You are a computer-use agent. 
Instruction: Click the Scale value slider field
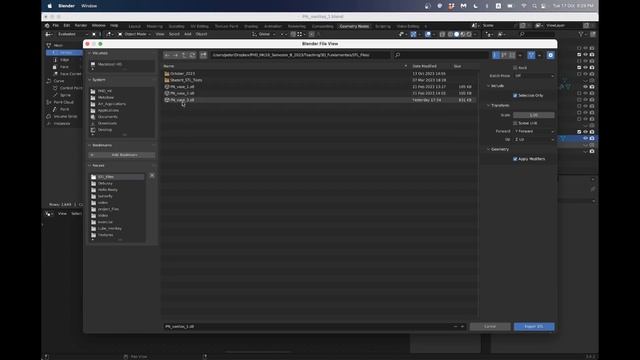(534, 115)
